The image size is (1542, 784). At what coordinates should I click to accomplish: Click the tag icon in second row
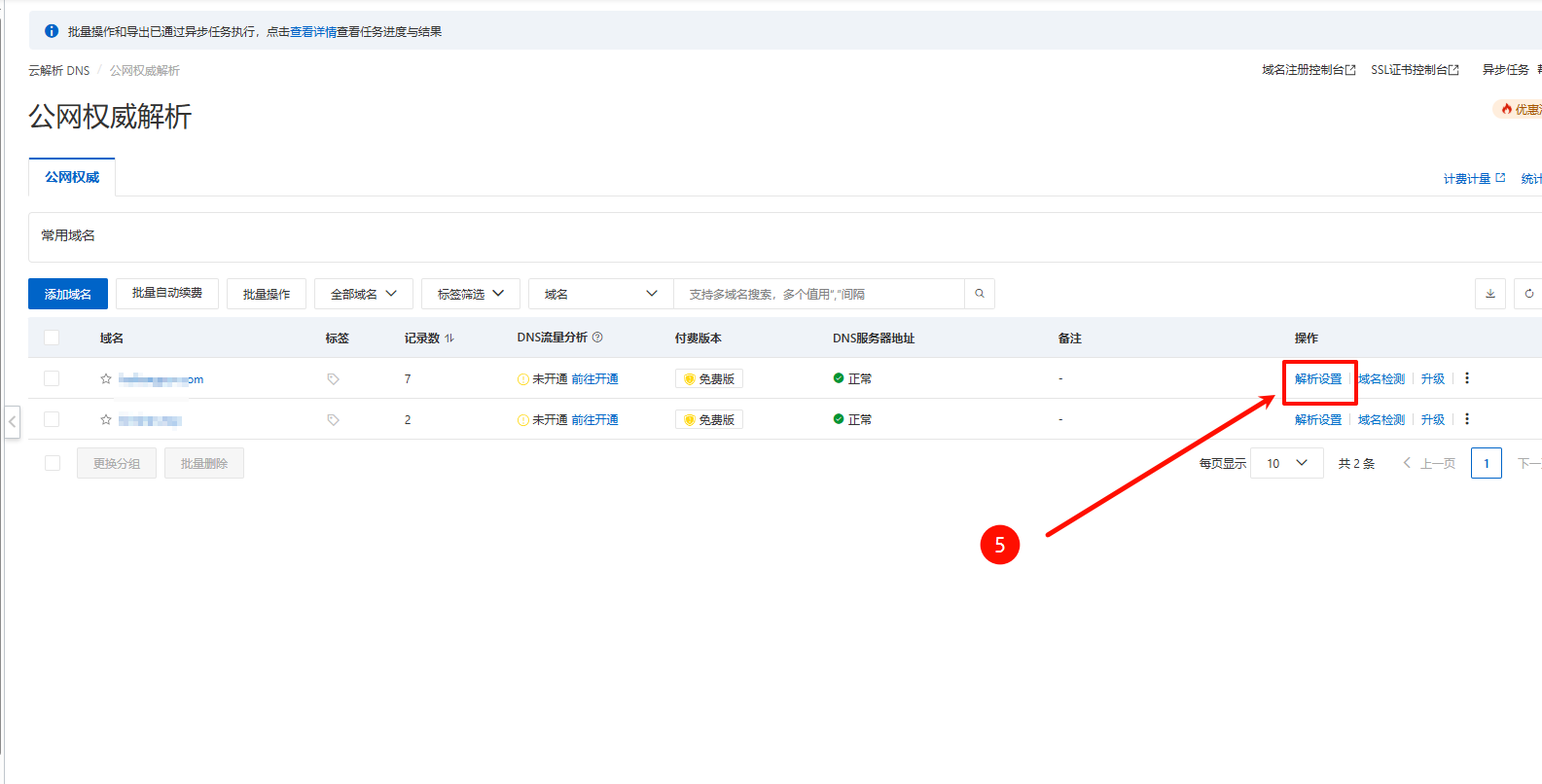tap(333, 420)
